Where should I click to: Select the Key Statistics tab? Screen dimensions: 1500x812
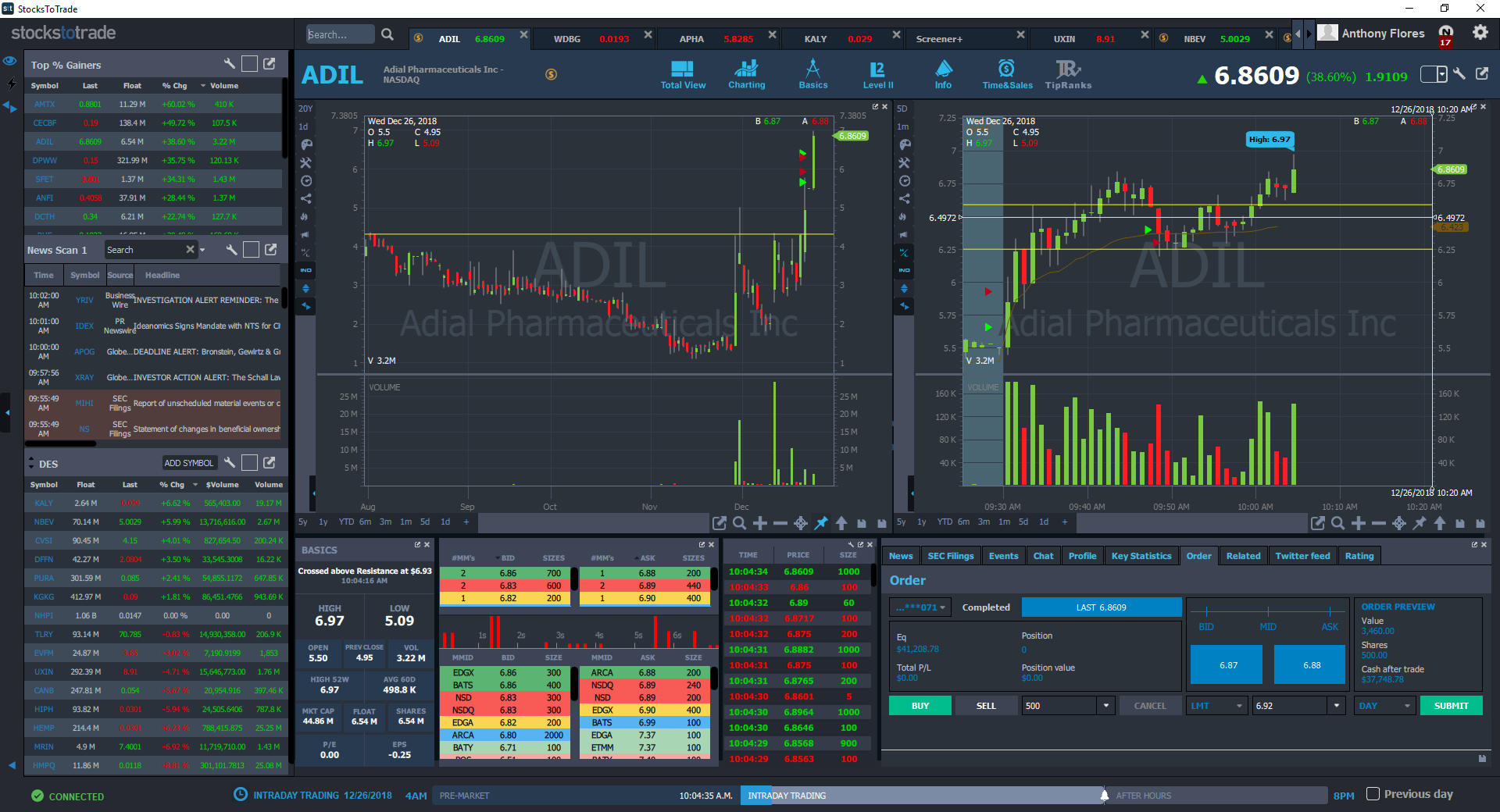1141,556
